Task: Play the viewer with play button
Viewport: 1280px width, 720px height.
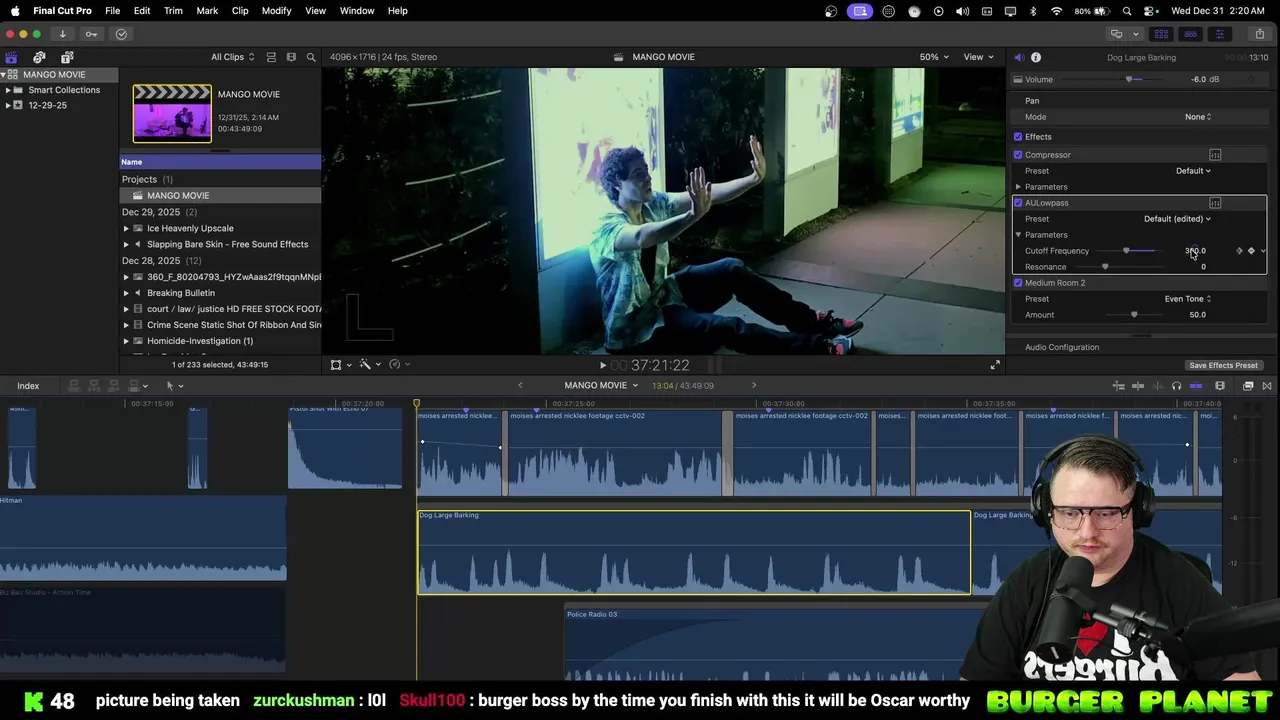Action: [x=603, y=366]
